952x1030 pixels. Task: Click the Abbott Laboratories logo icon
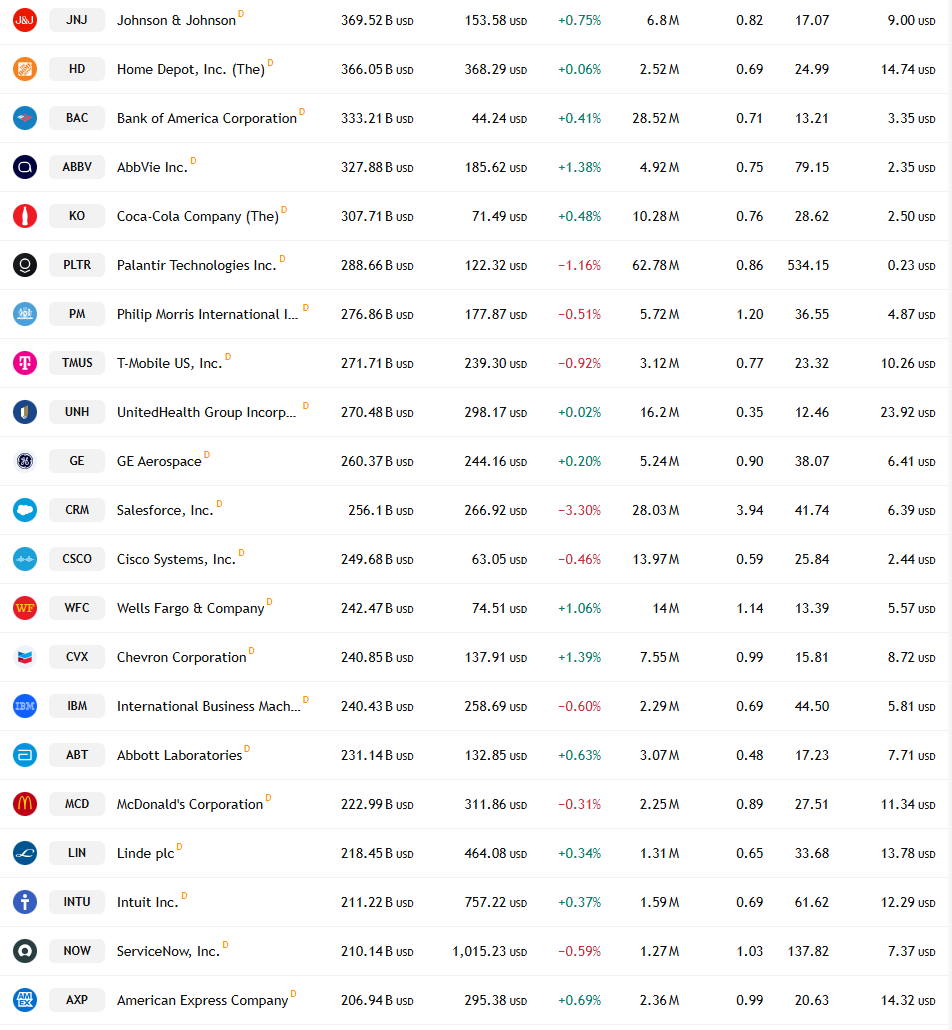click(x=25, y=755)
